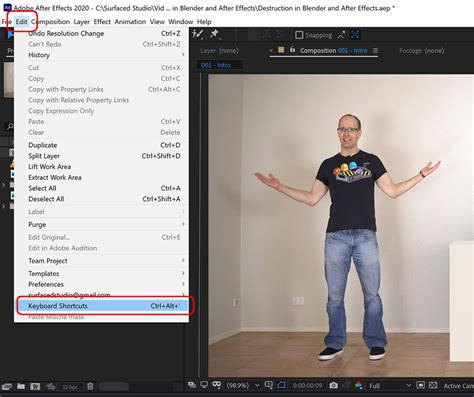The width and height of the screenshot is (474, 397).
Task: Click the composition viewer image
Action: tap(341, 225)
